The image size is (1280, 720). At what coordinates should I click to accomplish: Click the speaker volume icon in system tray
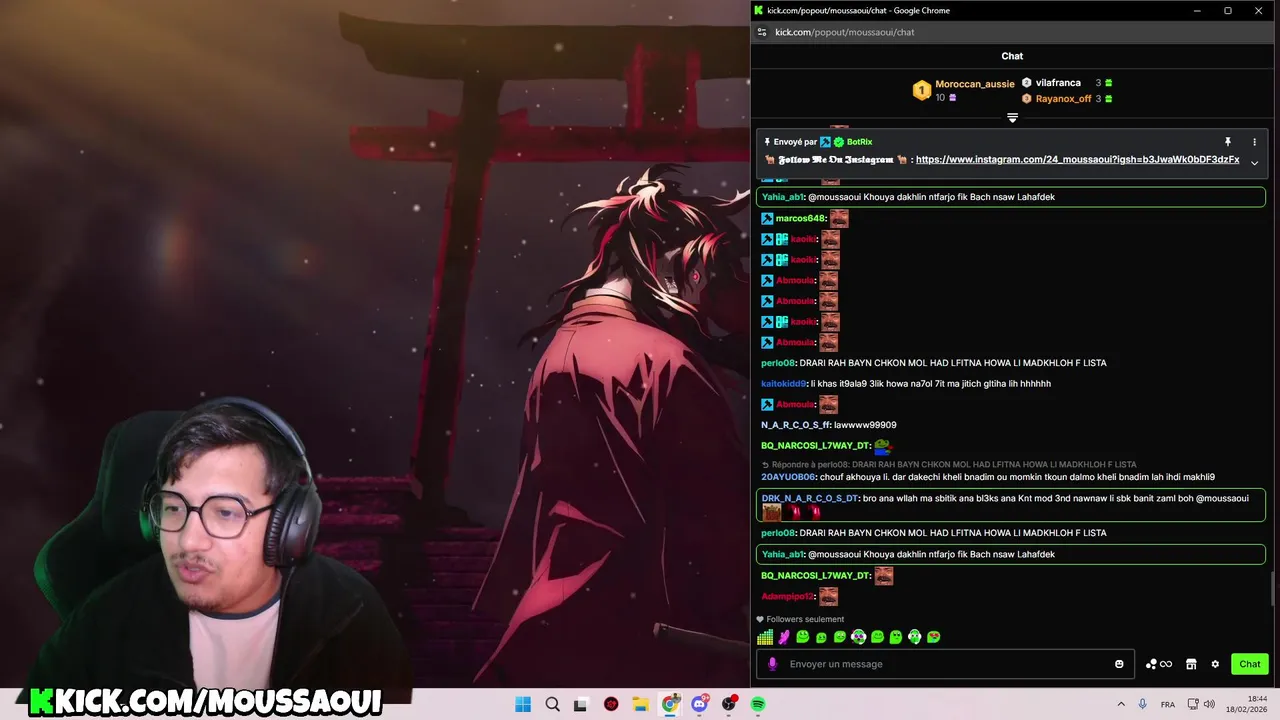(x=1211, y=704)
